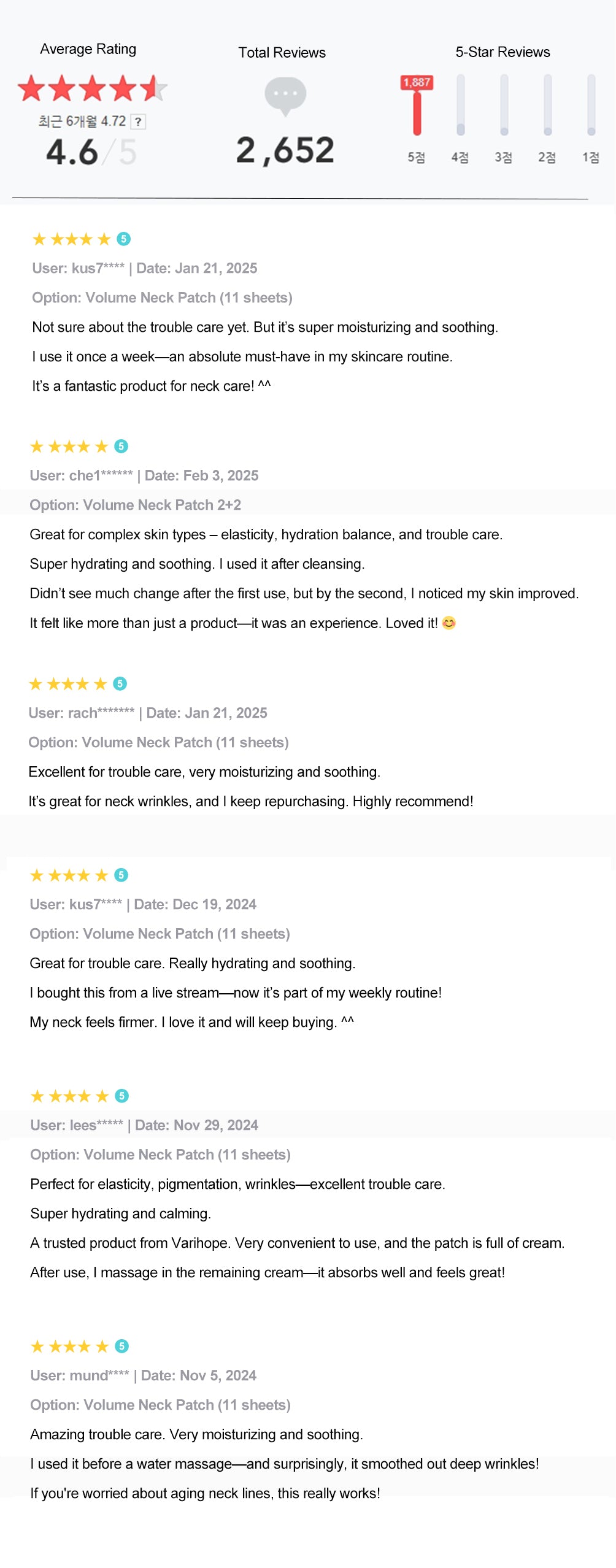Screen dimensions: 616x1568
Task: Click the star rating on mund review
Action: pyautogui.click(x=69, y=1347)
